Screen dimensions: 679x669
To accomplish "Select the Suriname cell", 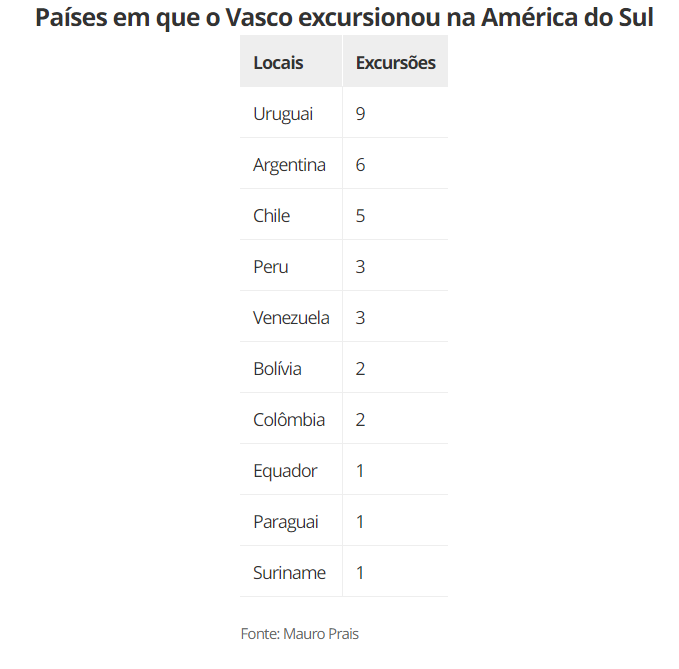I will (x=289, y=573).
